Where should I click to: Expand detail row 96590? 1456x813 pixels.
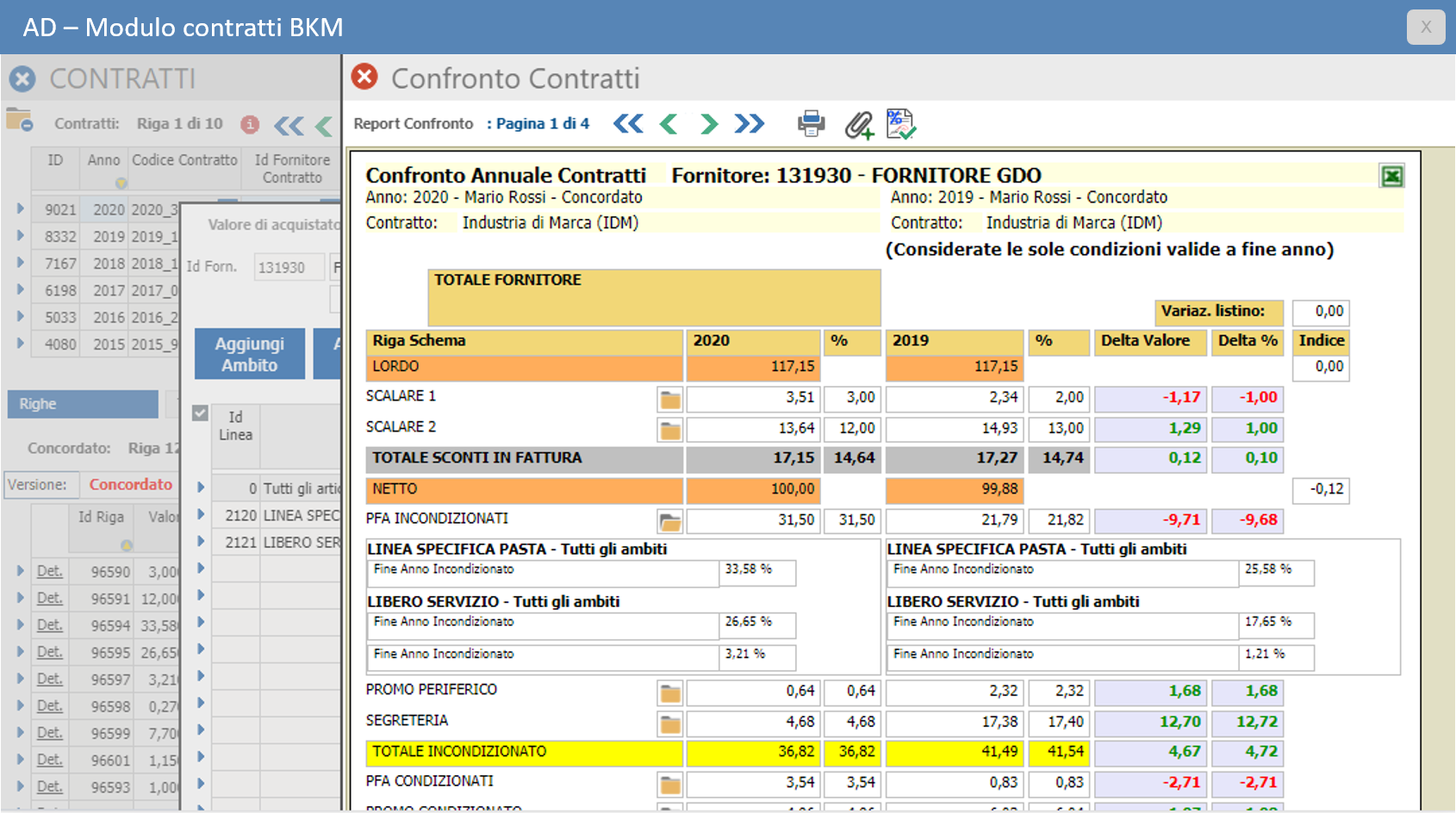click(x=20, y=570)
